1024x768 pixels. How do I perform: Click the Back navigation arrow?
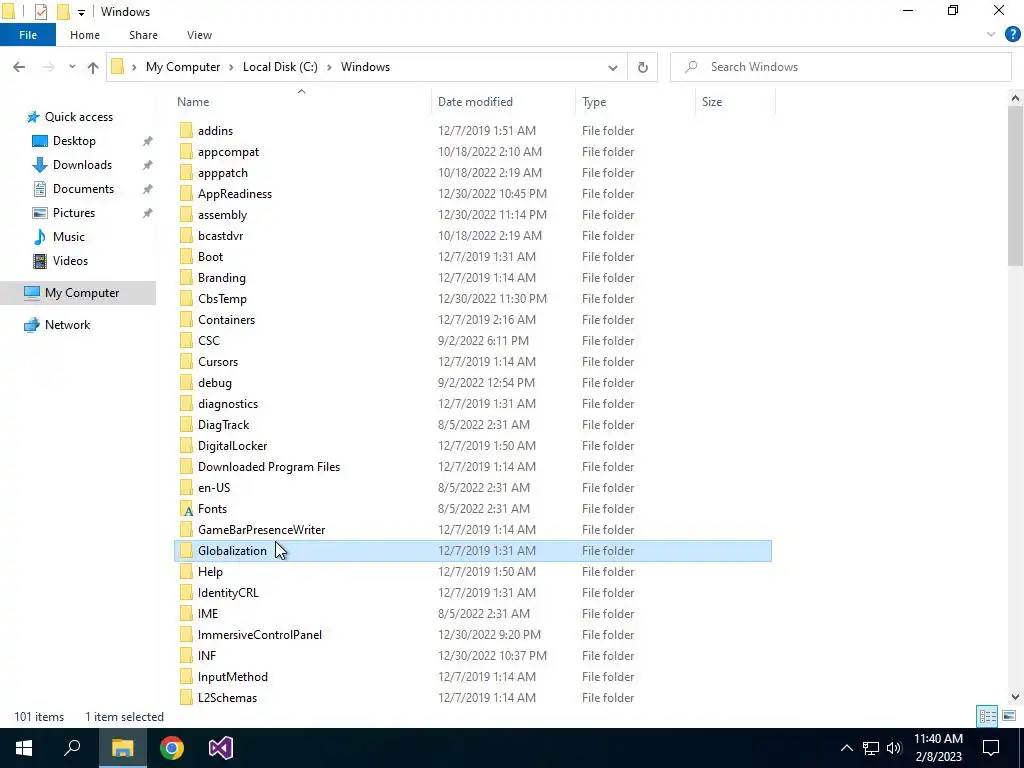click(19, 67)
